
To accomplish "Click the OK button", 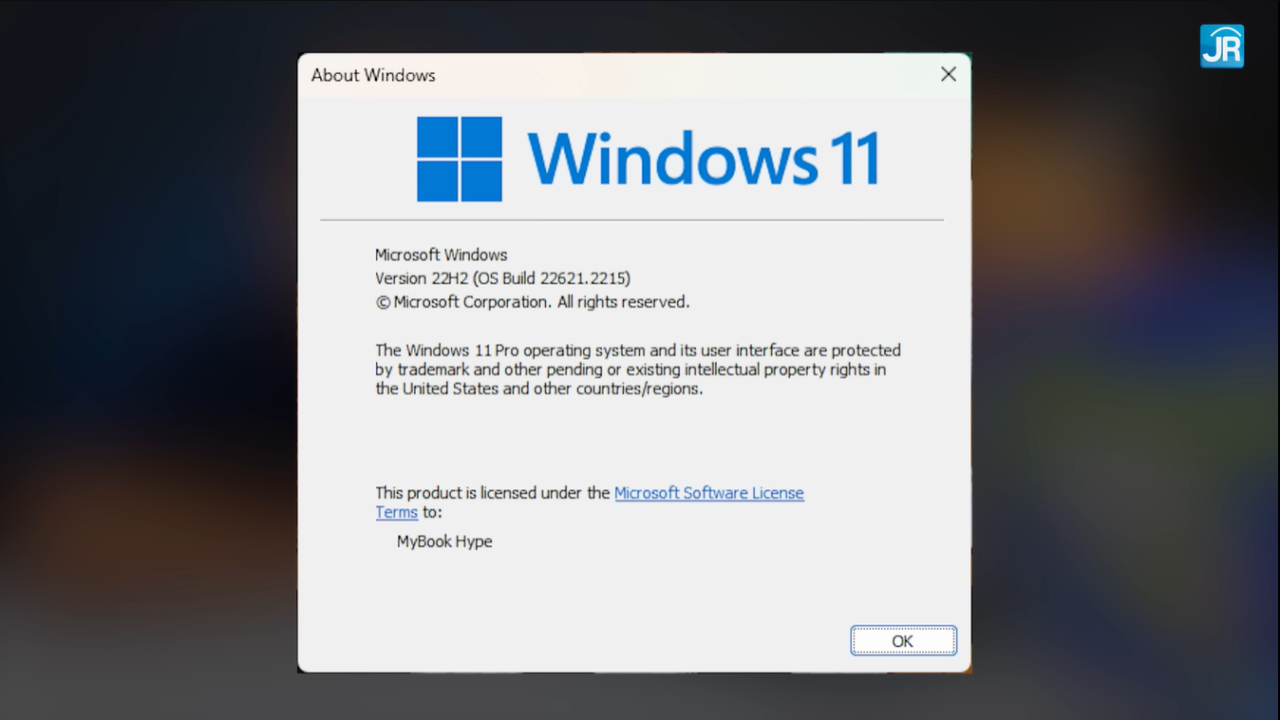I will click(903, 641).
